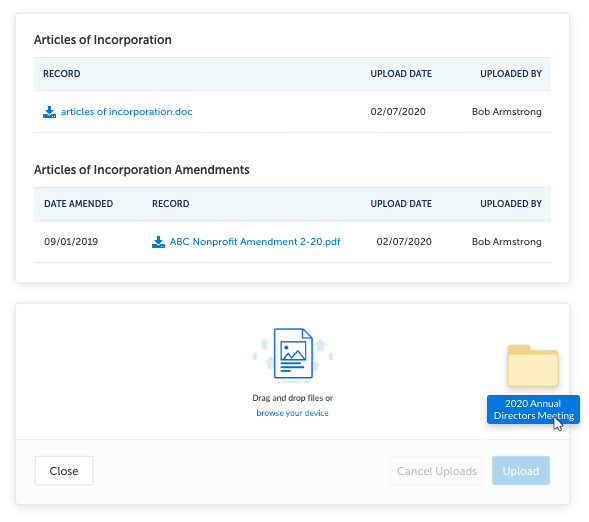Click the 2020 Annual Directors Meeting label
Image resolution: width=589 pixels, height=522 pixels.
pos(533,409)
